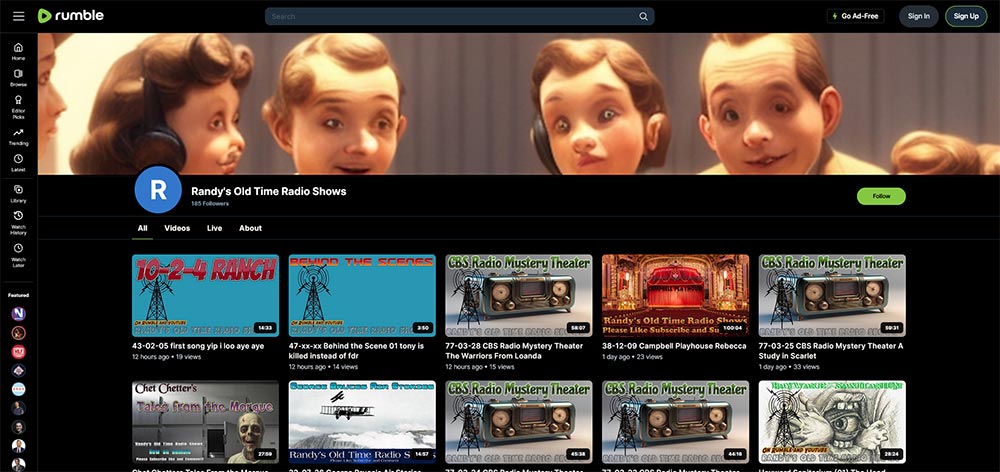This screenshot has width=1000, height=472.
Task: Click the Go Ad-Free button
Action: (x=855, y=16)
